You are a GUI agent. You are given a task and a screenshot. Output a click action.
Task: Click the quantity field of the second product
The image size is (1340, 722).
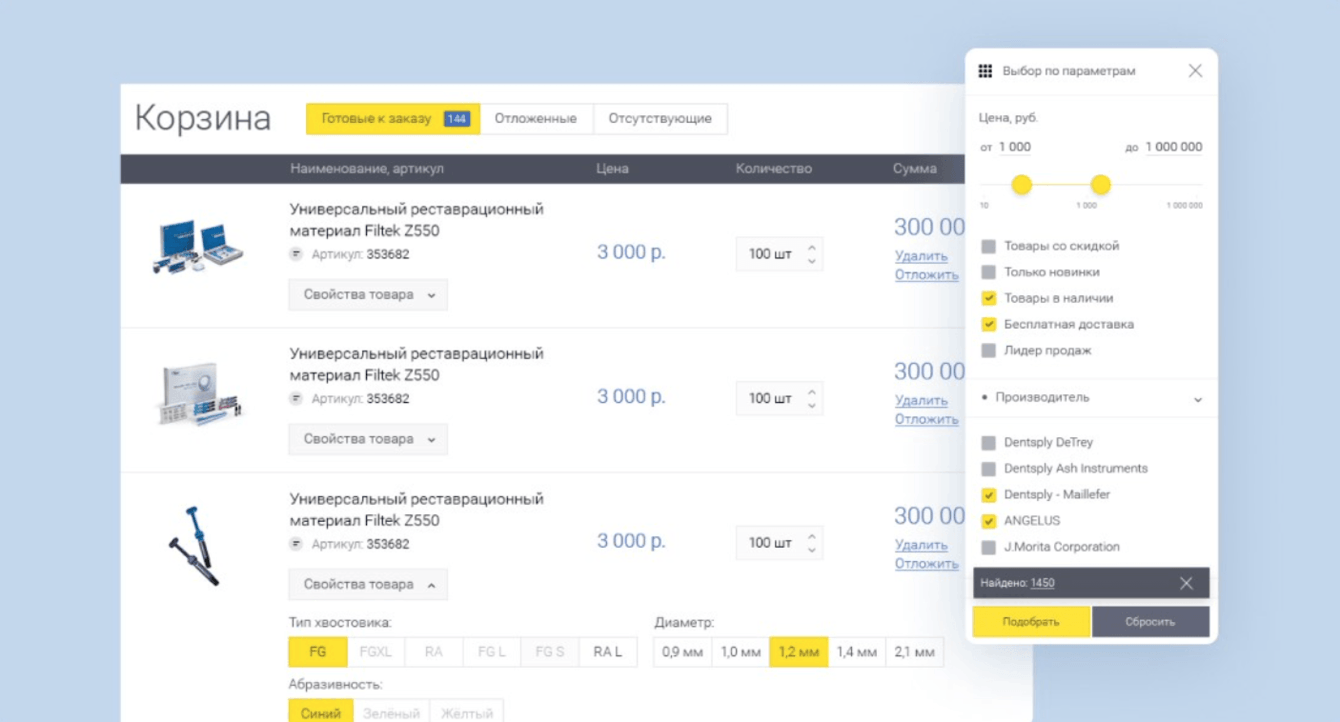779,398
